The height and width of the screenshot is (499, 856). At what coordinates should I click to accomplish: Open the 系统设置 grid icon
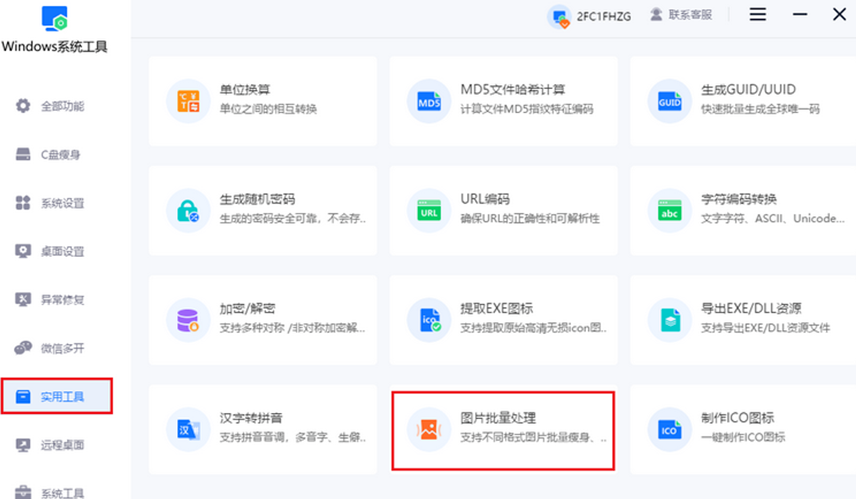click(23, 203)
